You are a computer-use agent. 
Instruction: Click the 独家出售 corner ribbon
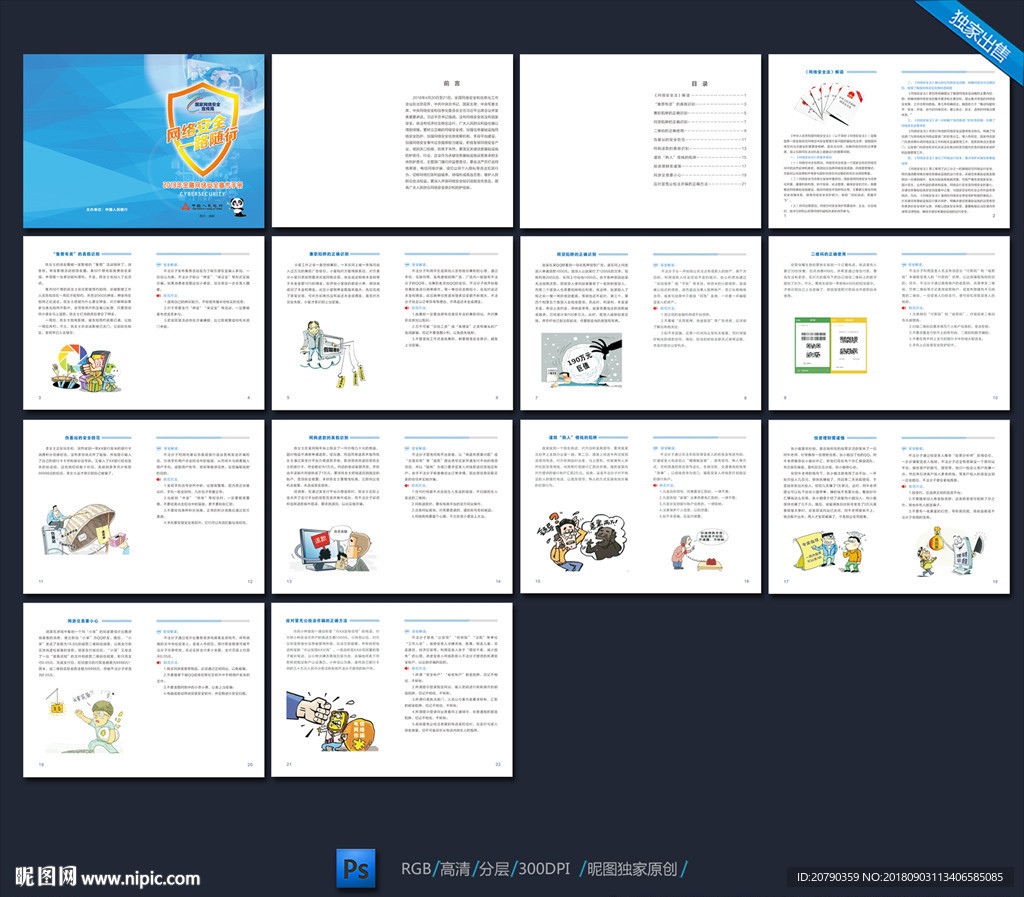click(978, 36)
